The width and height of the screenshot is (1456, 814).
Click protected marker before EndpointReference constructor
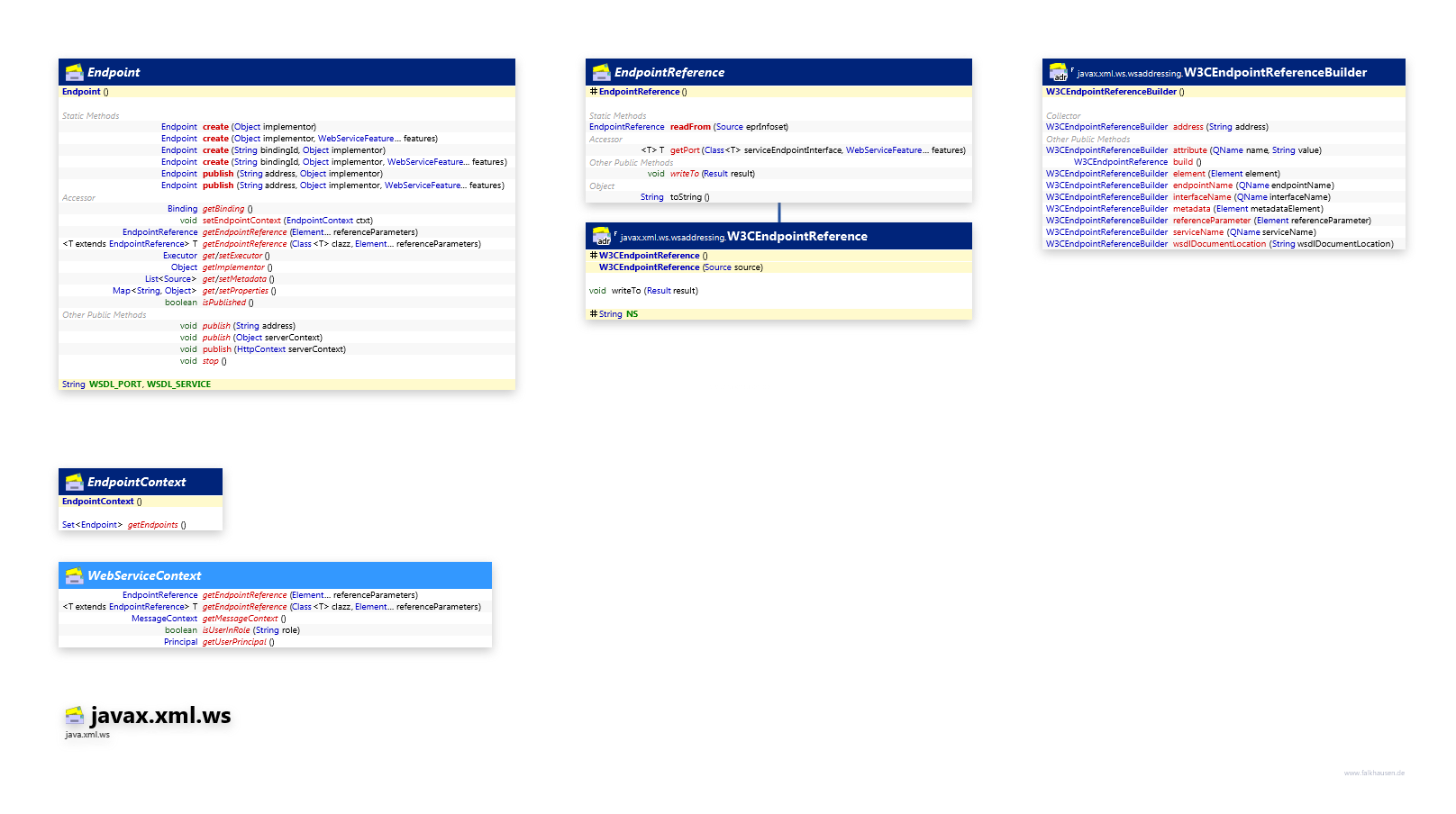point(593,92)
